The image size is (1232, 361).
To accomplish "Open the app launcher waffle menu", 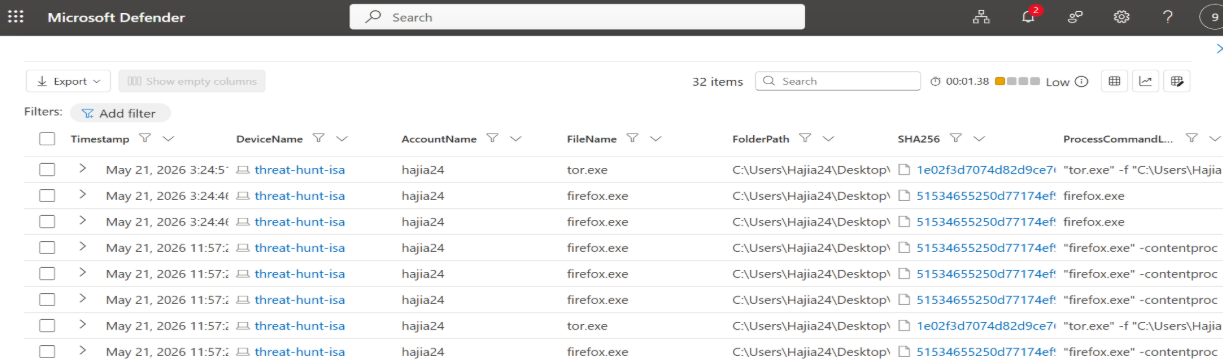I will 16,17.
